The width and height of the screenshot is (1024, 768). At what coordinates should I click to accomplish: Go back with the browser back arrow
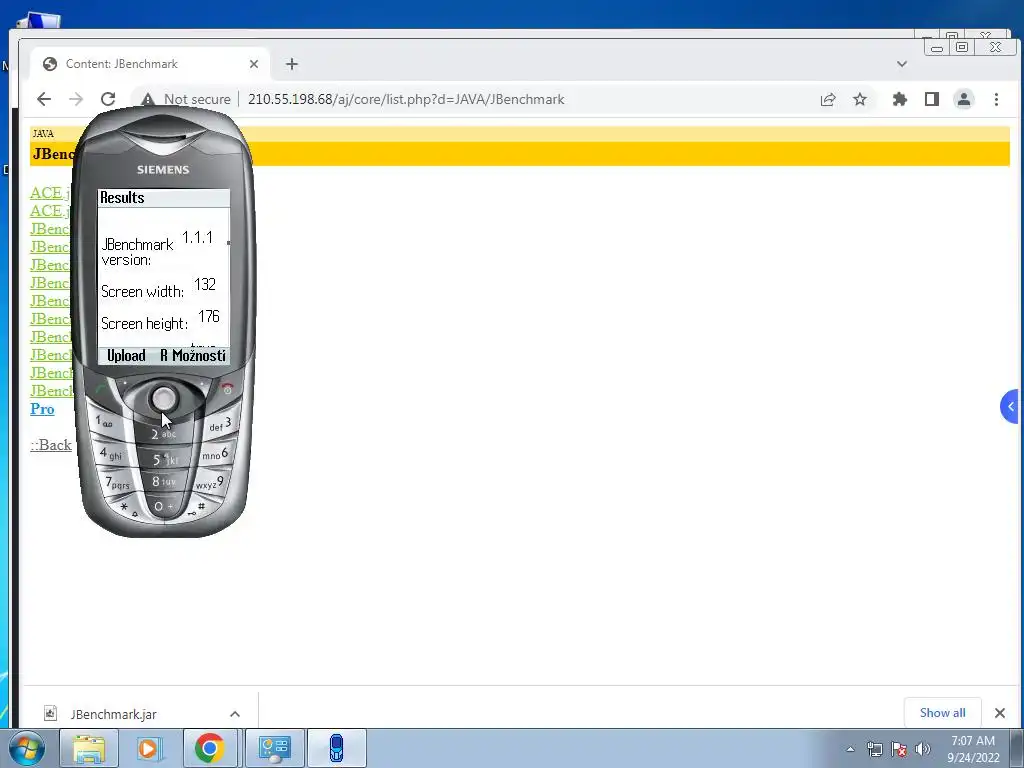pyautogui.click(x=44, y=99)
